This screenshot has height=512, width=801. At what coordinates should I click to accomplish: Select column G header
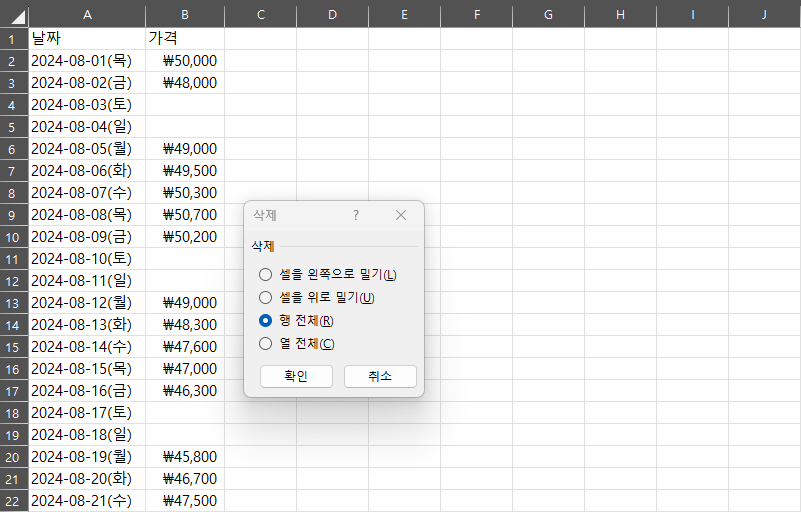pos(549,15)
